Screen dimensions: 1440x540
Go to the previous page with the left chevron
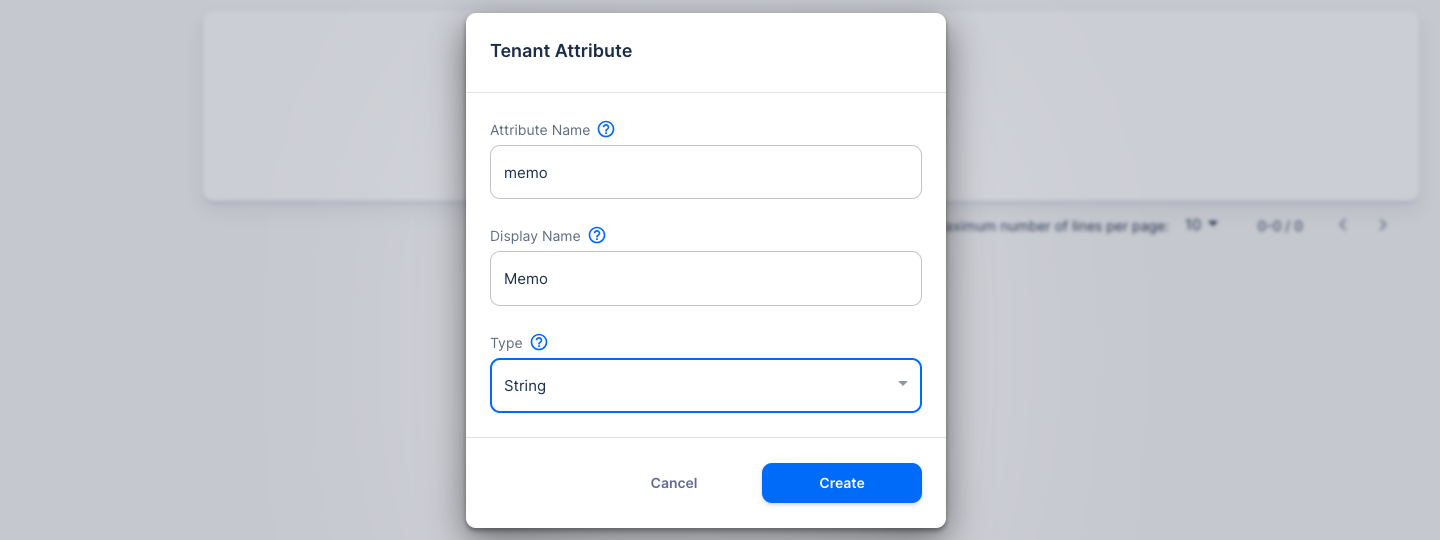click(x=1343, y=225)
